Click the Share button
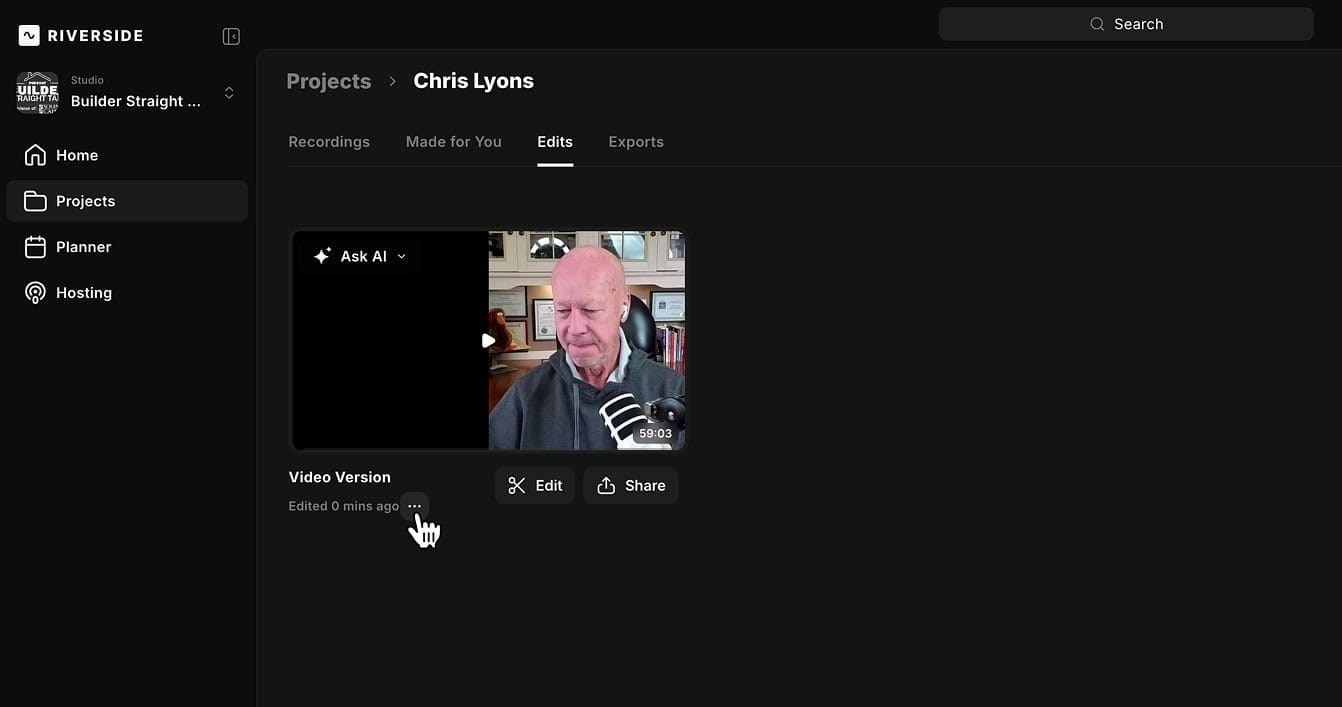The image size is (1342, 707). pyautogui.click(x=630, y=485)
